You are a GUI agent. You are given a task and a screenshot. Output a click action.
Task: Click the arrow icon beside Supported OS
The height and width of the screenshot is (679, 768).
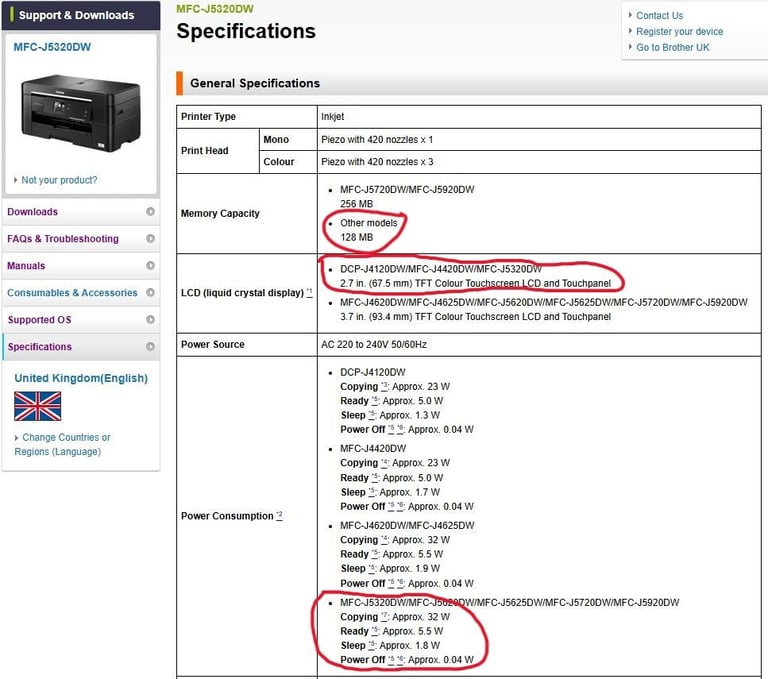coord(150,319)
